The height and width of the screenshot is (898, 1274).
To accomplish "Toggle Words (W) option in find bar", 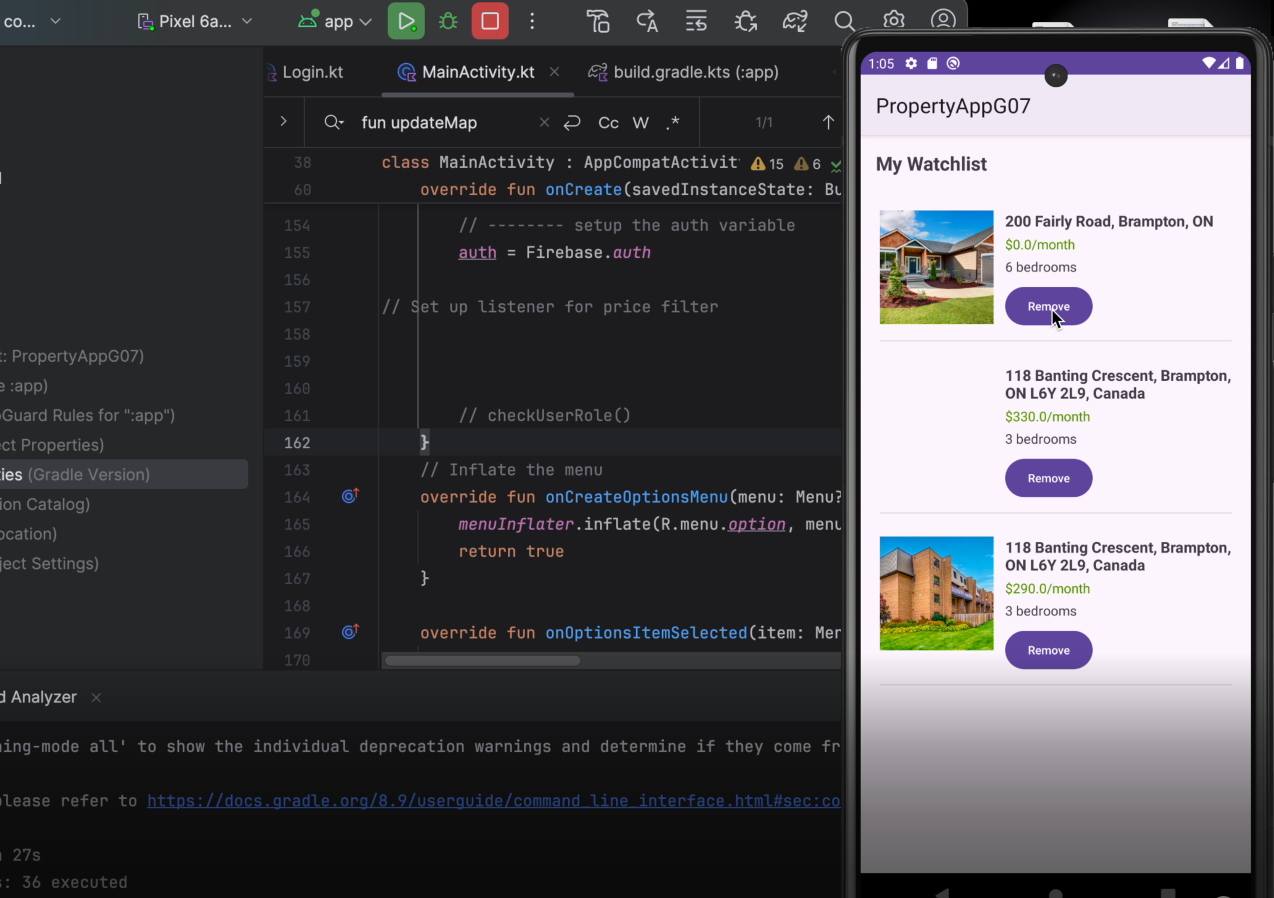I will tap(641, 123).
